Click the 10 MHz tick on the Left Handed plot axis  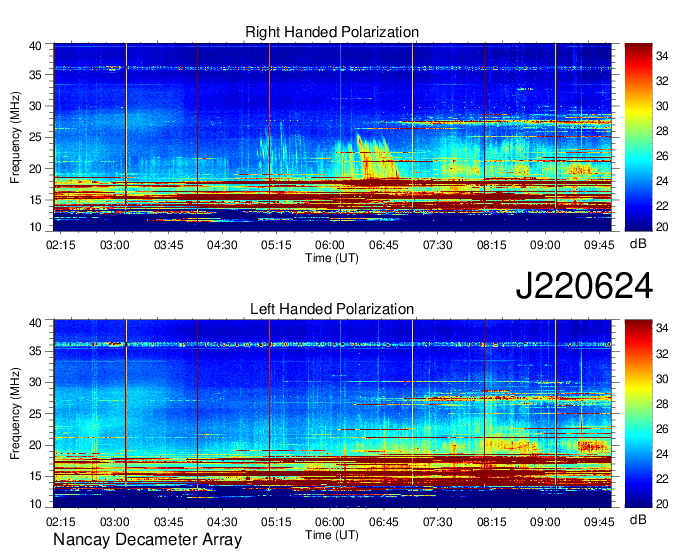tap(35, 503)
